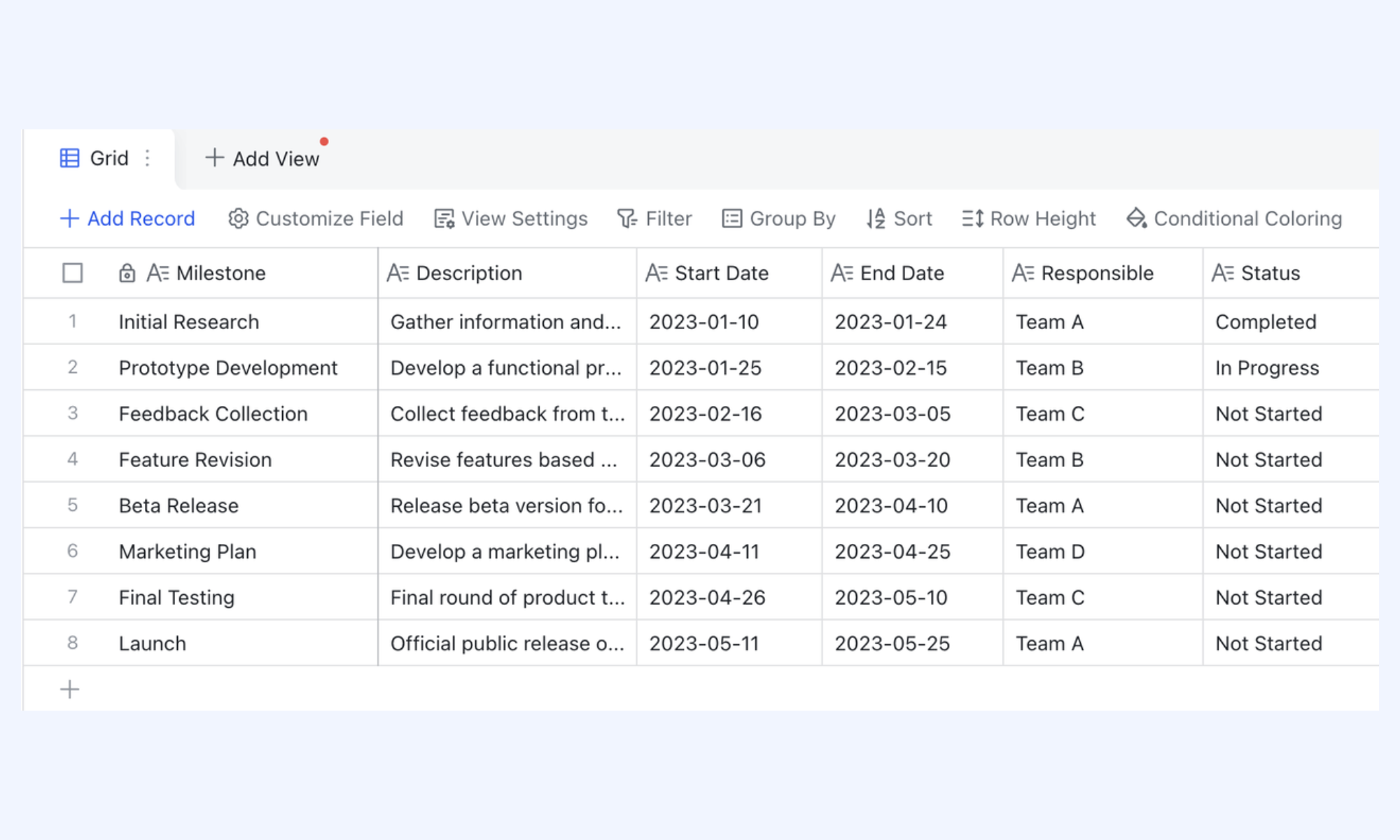Select row number 1
The height and width of the screenshot is (840, 1400).
pos(72,321)
